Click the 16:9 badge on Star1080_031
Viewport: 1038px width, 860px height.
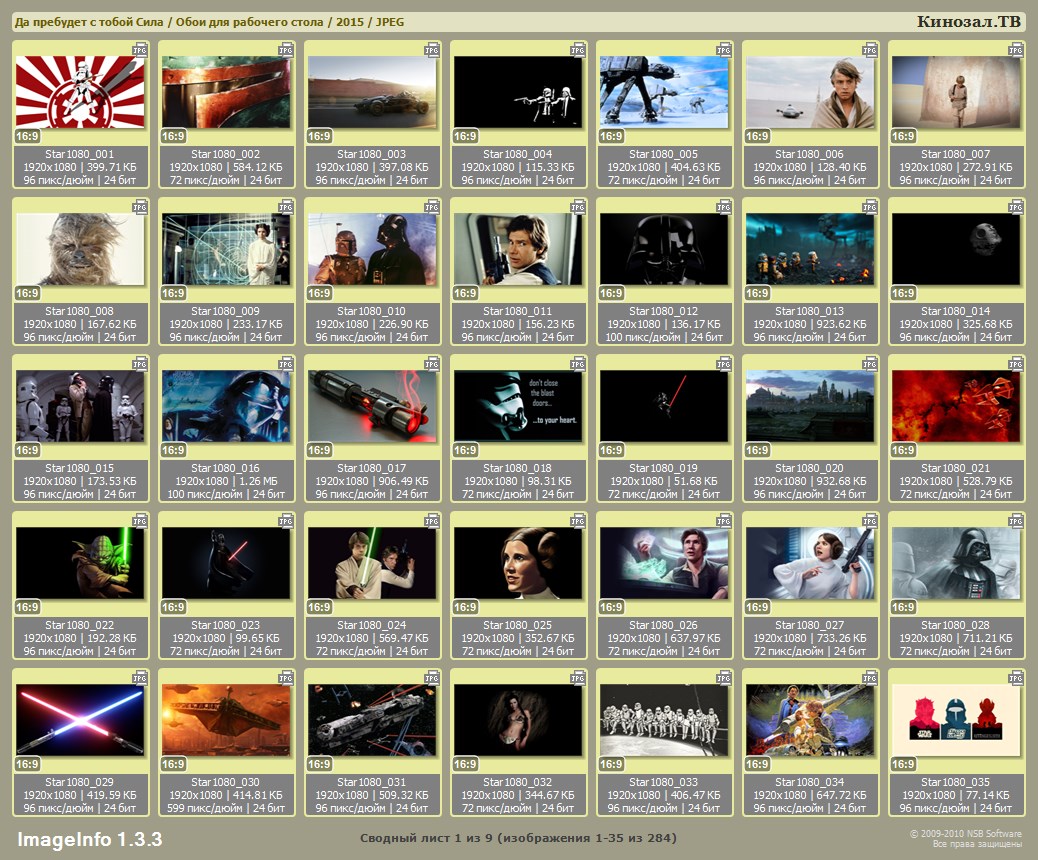(319, 764)
